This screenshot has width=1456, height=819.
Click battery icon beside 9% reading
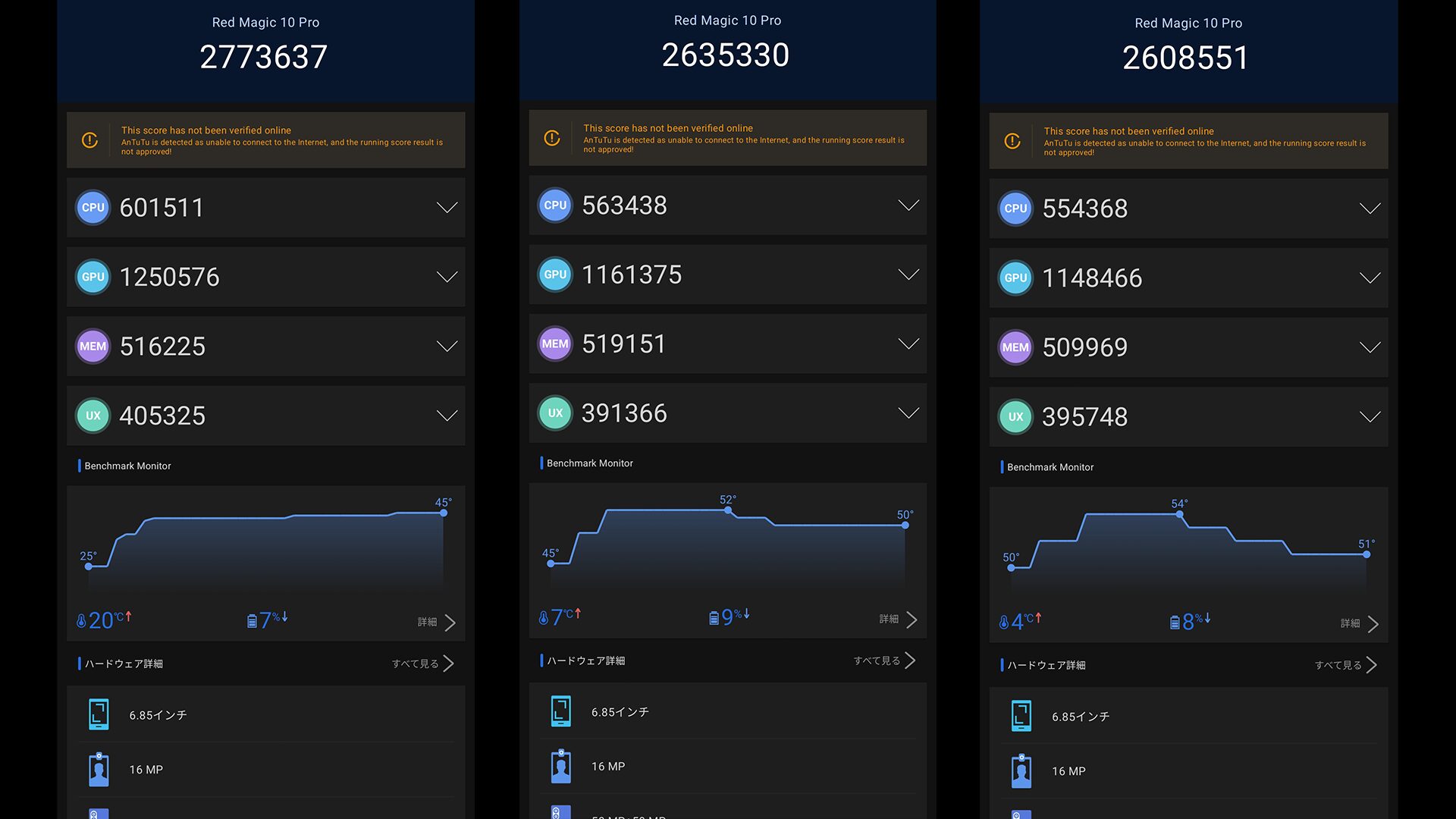click(x=714, y=619)
